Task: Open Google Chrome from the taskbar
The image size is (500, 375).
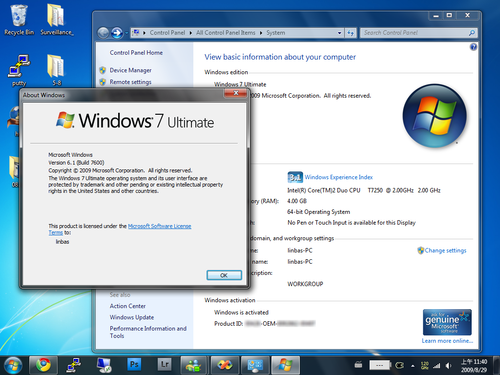Action: [43, 365]
